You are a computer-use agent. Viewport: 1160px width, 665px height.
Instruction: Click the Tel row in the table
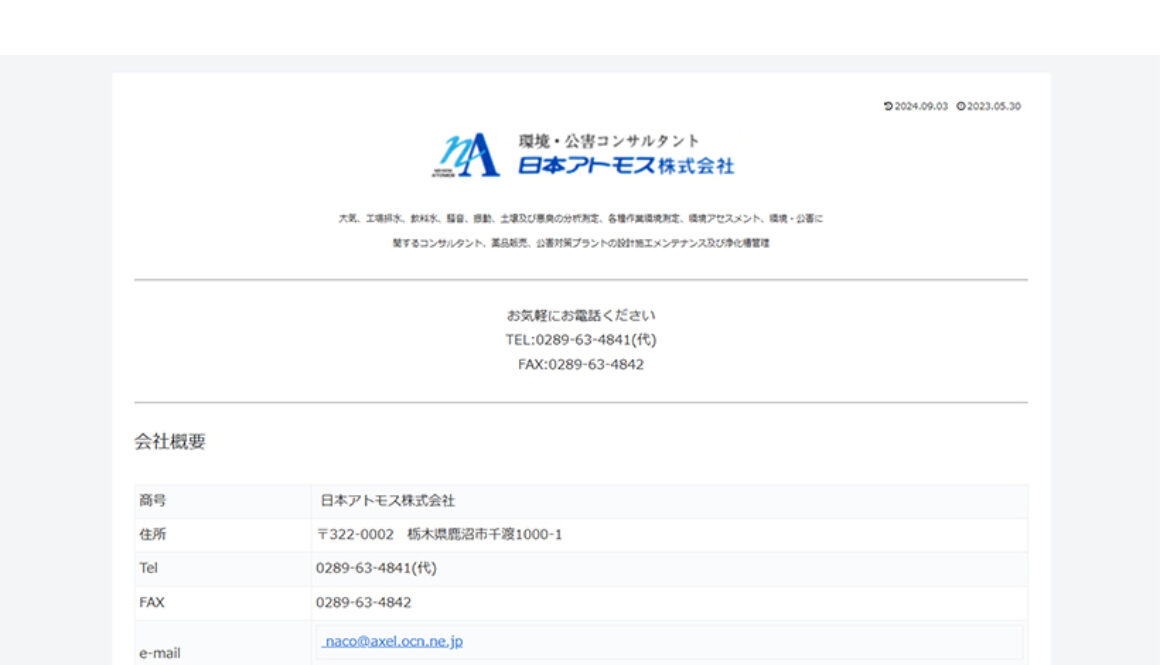pyautogui.click(x=400, y=568)
